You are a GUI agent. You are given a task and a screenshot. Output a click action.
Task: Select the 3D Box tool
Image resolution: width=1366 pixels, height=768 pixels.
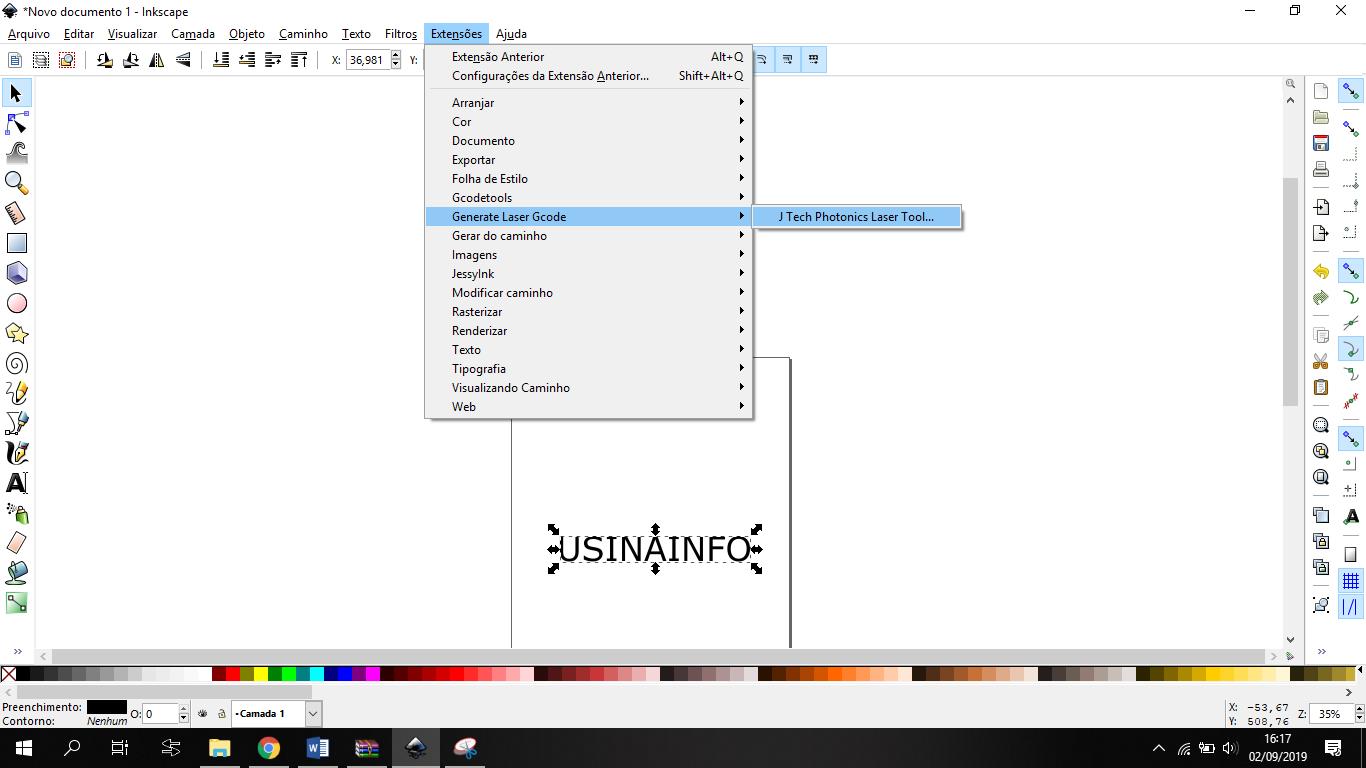[x=16, y=273]
